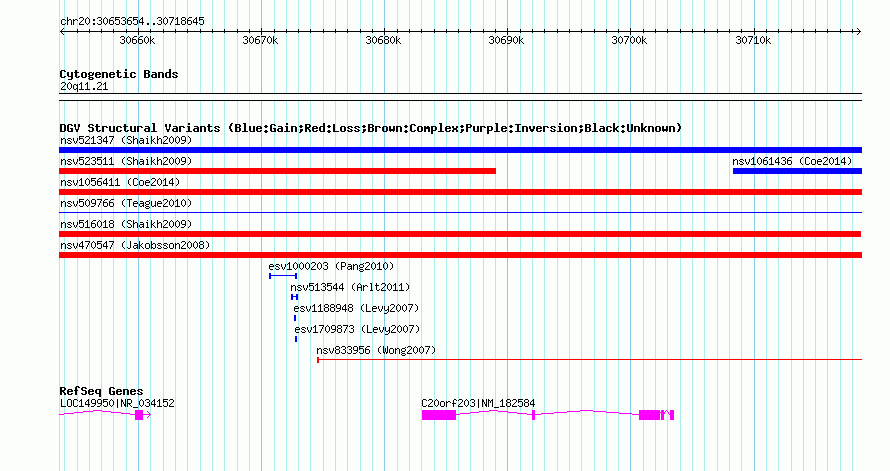Click the Cytogenetic Bands track title
This screenshot has width=890, height=471.
point(119,74)
